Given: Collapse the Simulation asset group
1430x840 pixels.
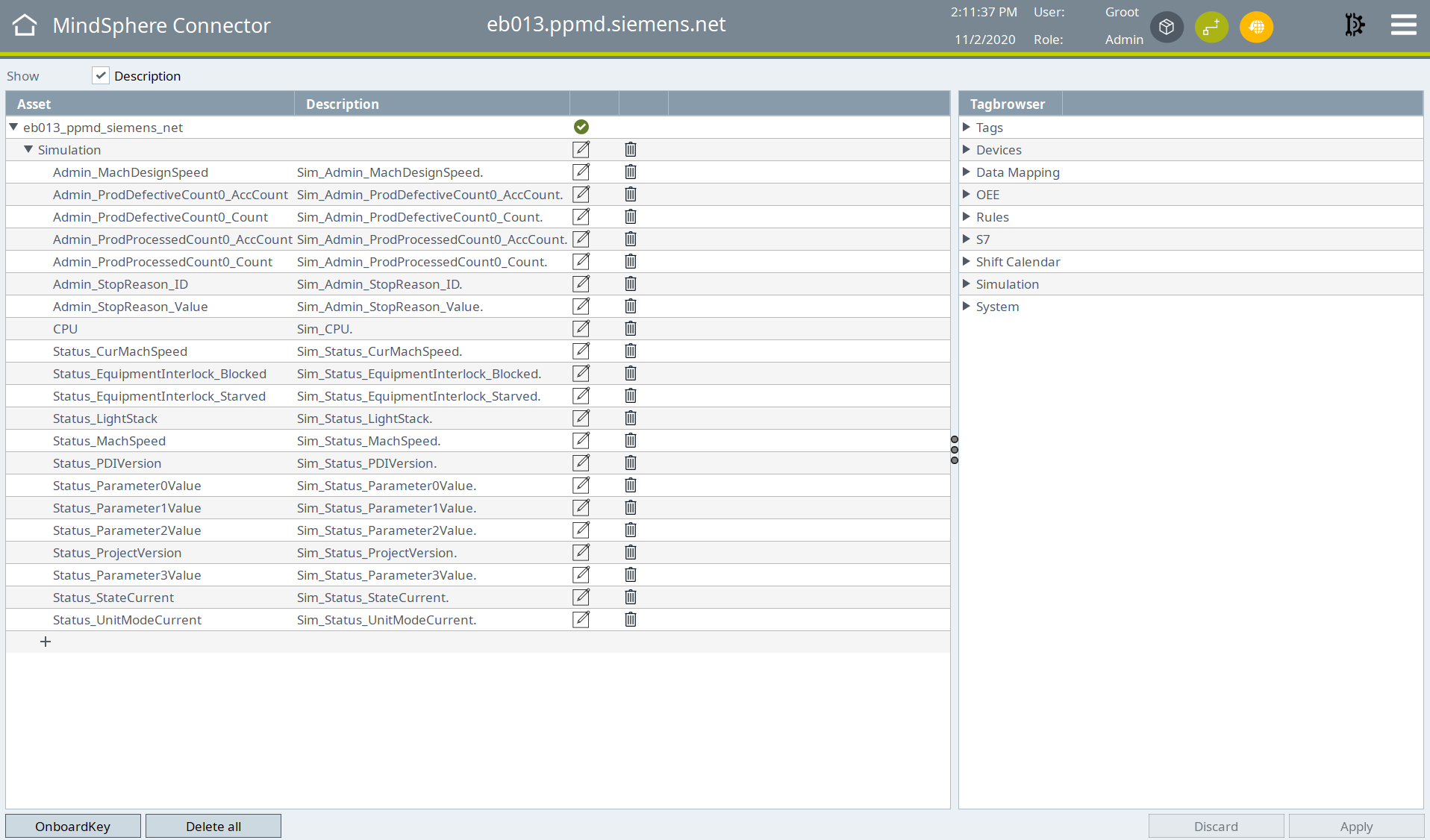Looking at the screenshot, I should [x=28, y=150].
